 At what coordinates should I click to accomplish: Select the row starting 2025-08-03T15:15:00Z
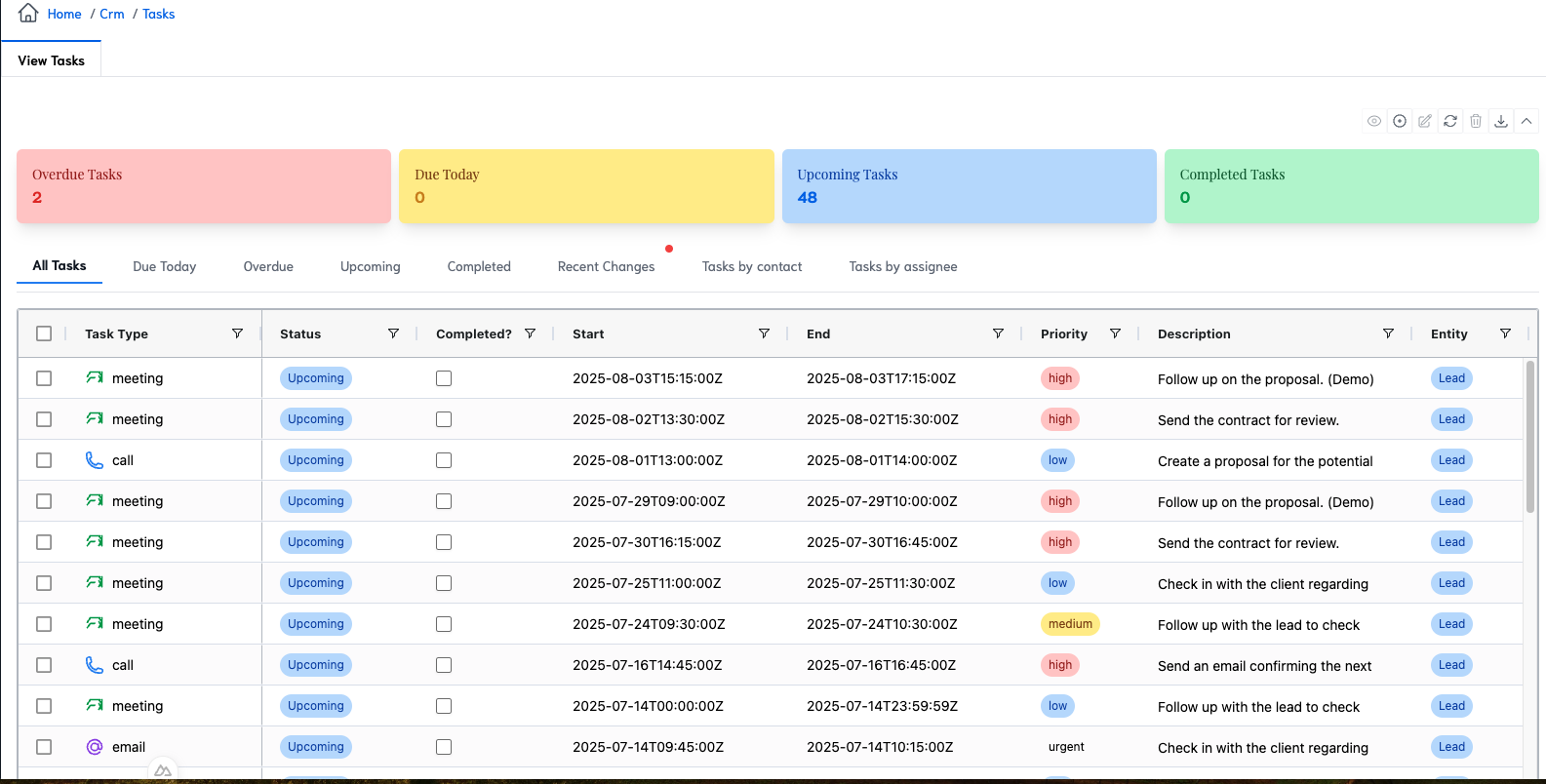(x=44, y=378)
